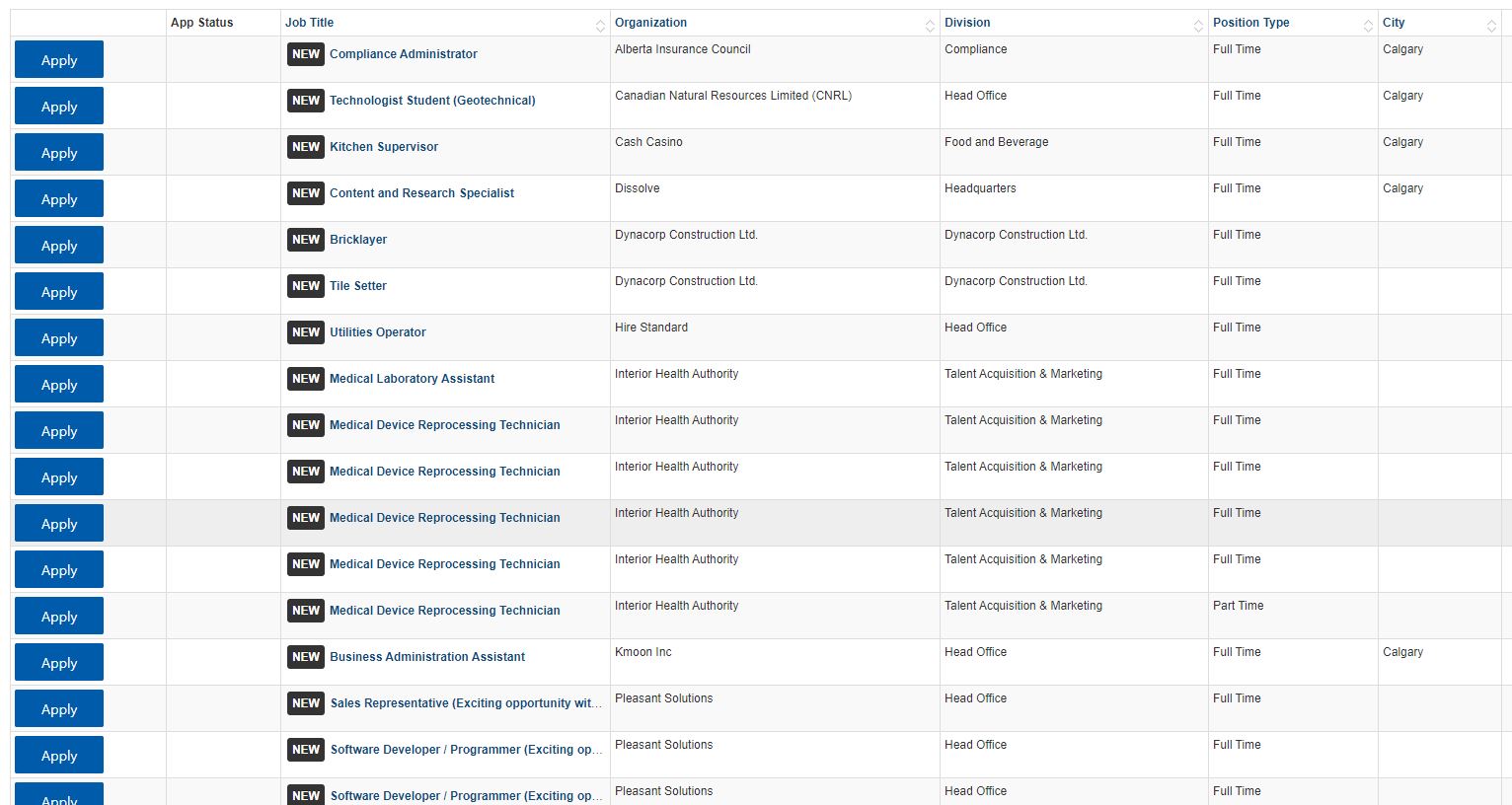
Task: Click NEW badge beside Bricklayer
Action: coord(306,240)
